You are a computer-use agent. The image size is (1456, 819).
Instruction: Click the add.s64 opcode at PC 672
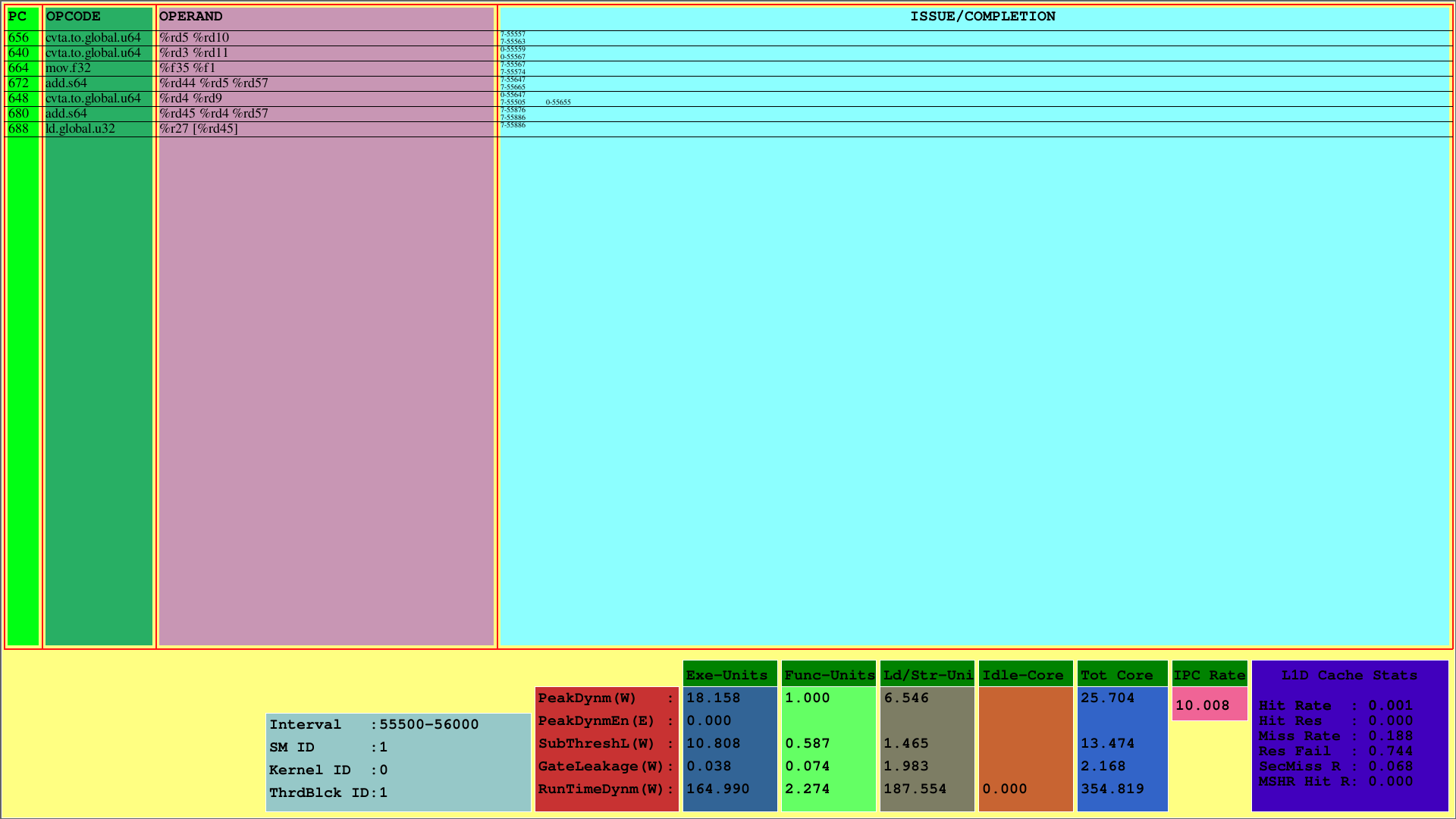coord(66,83)
